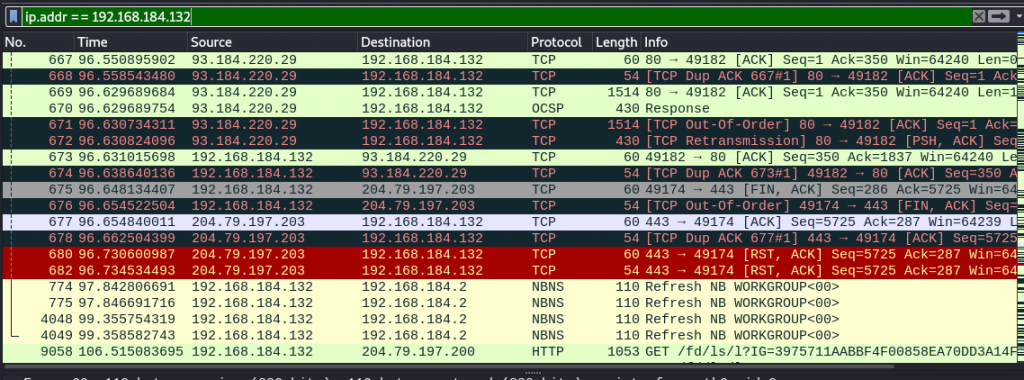Click the Info column header
The width and height of the screenshot is (1024, 380).
tap(829, 42)
